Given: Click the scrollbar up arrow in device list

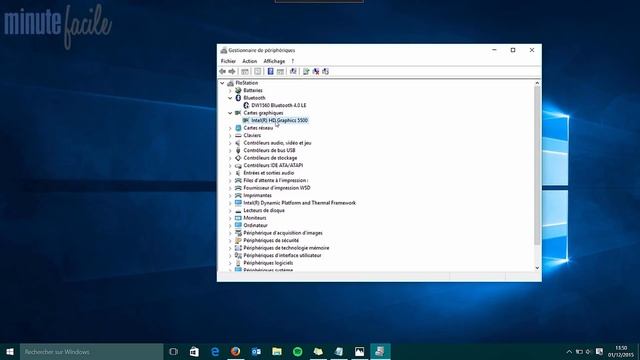Looking at the screenshot, I should (x=537, y=83).
